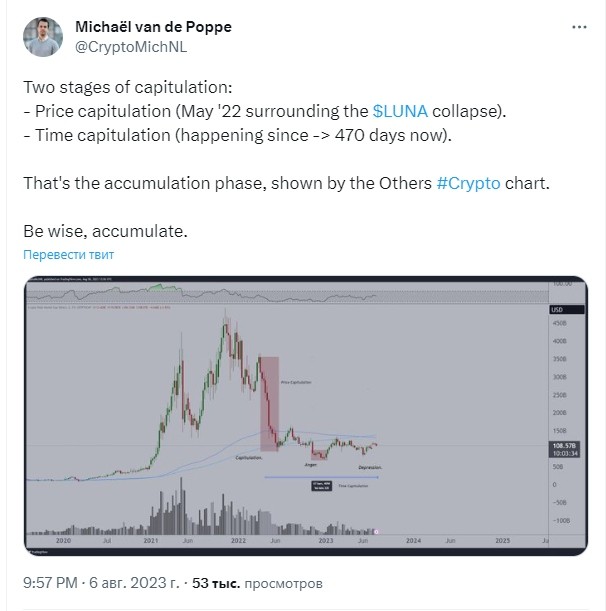This screenshot has height=611, width=606.
Task: Click the 53 тыс. просмотров views counter
Action: [257, 583]
